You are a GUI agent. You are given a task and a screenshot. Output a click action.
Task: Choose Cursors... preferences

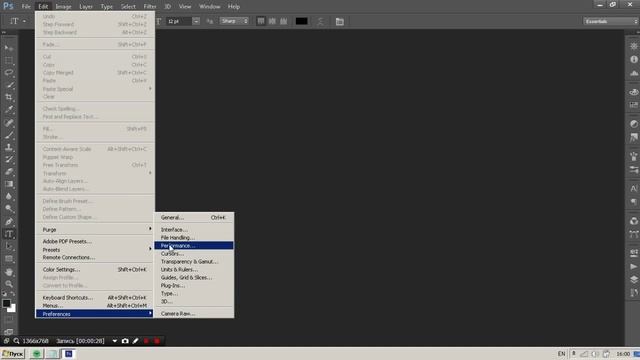[x=194, y=253]
